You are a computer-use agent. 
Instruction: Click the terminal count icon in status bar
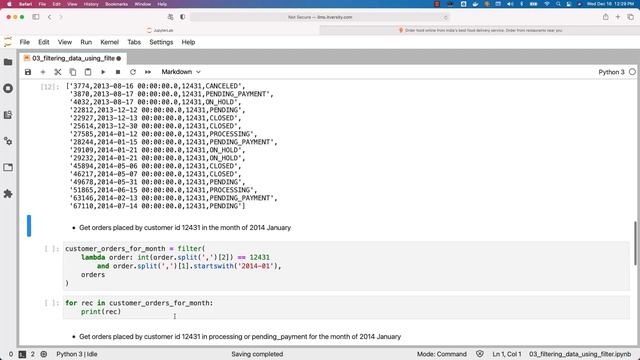[22, 354]
